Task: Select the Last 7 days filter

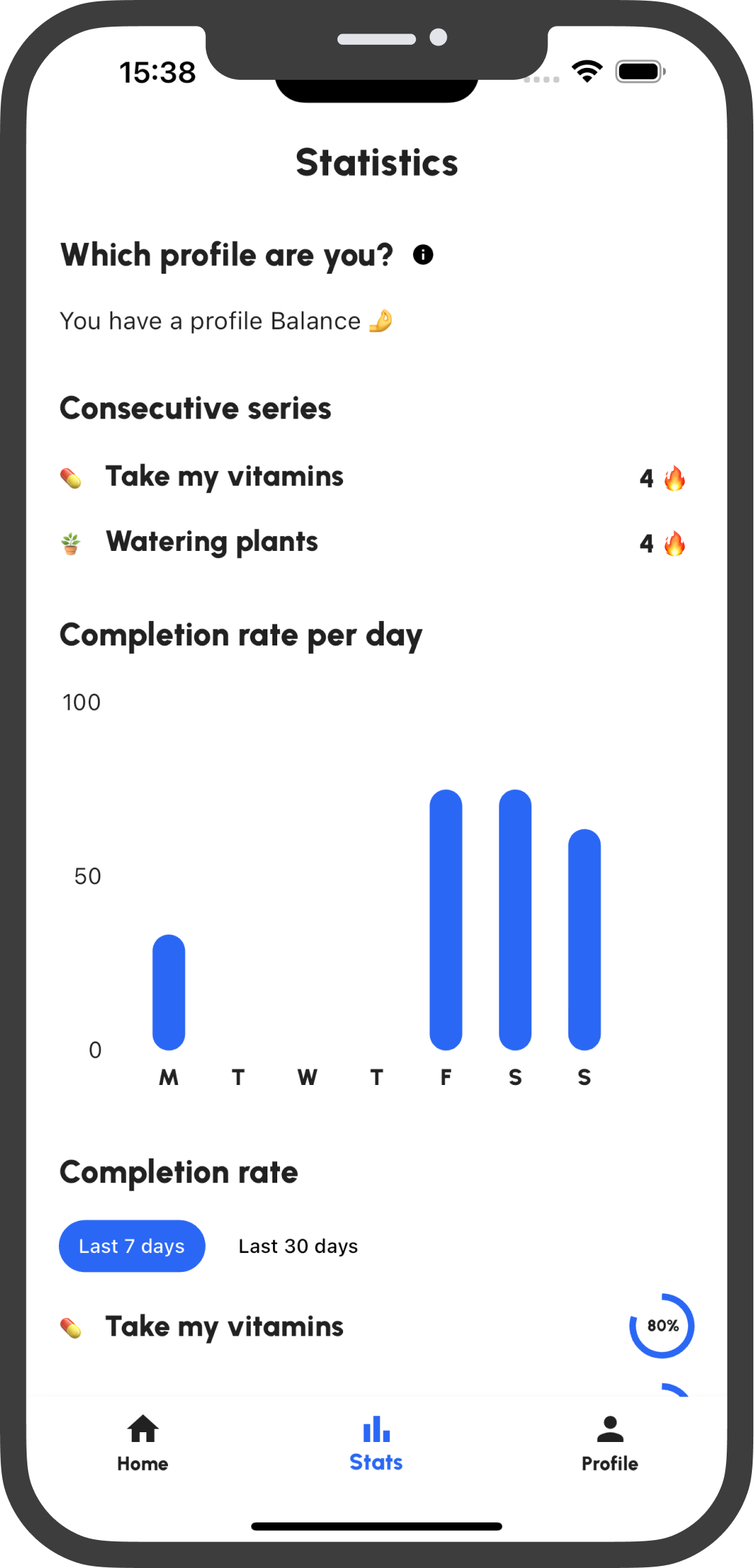Action: point(132,1246)
